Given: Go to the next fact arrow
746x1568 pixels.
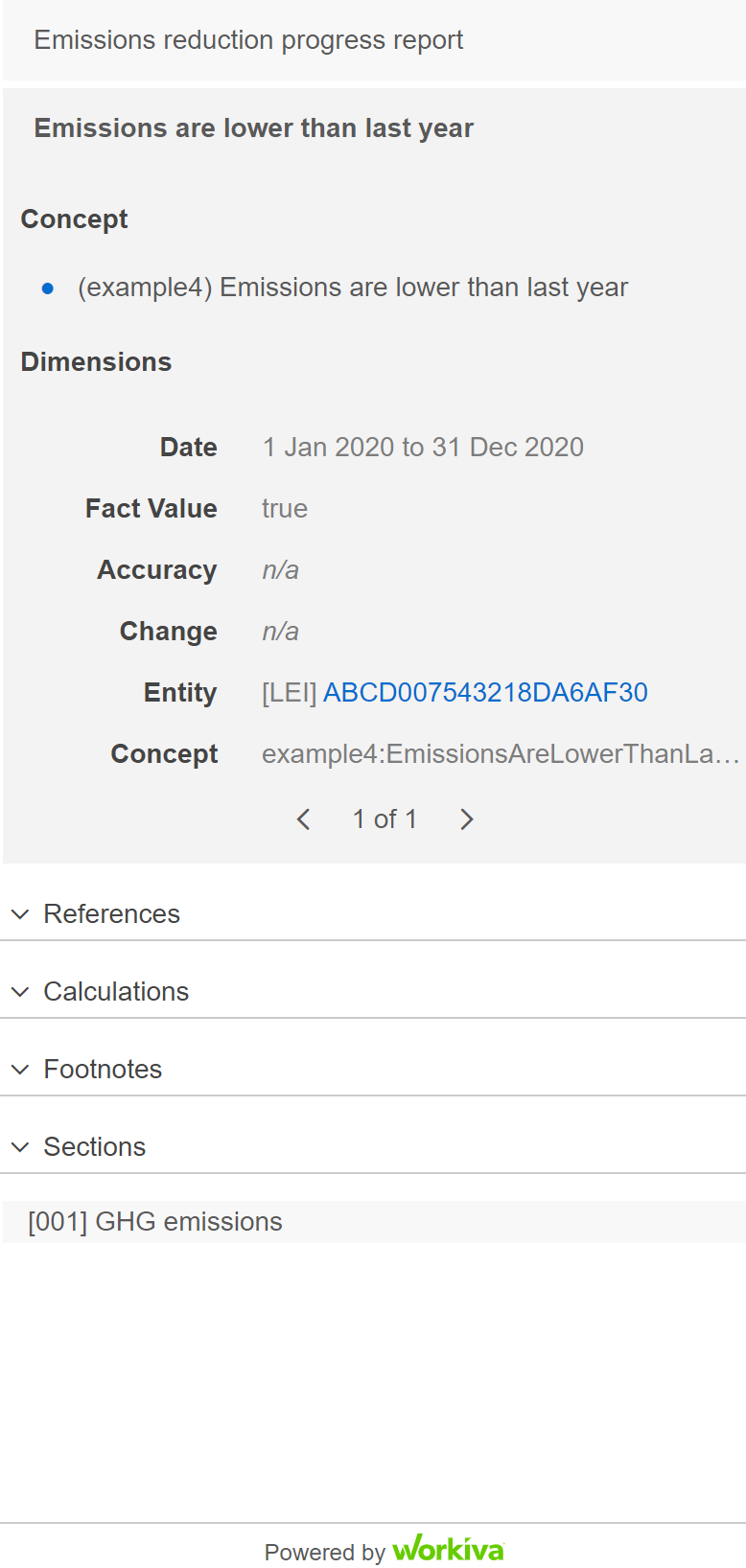Looking at the screenshot, I should coord(467,819).
